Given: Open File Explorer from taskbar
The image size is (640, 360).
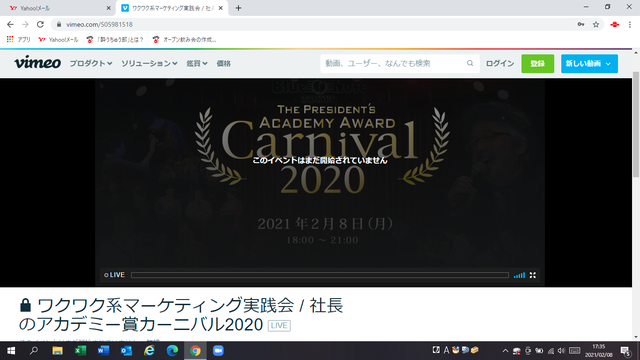Looking at the screenshot, I should click(x=57, y=351).
